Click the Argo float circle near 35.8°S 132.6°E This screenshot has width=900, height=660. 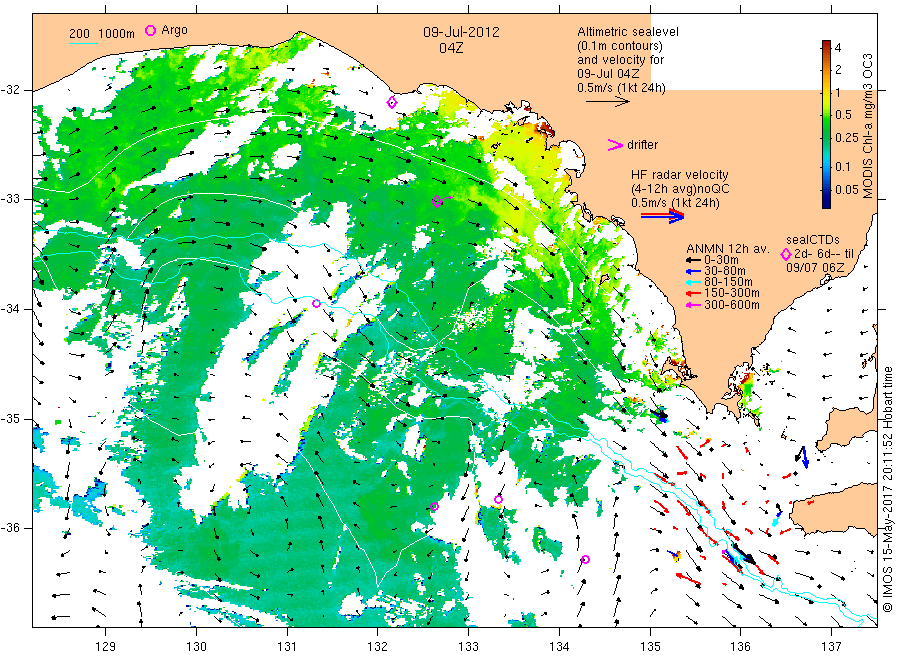point(435,506)
